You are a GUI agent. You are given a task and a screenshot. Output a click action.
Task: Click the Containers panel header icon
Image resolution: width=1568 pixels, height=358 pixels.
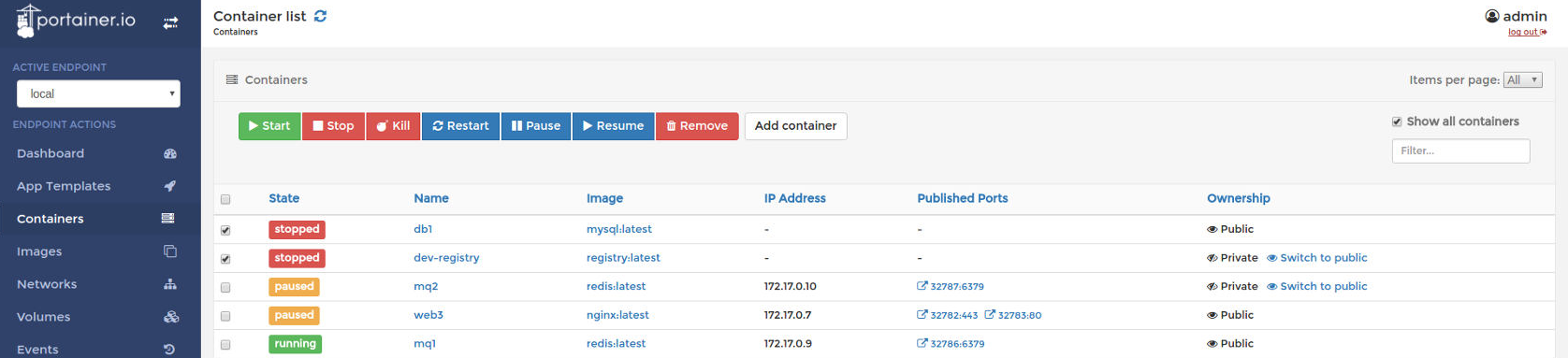[232, 79]
